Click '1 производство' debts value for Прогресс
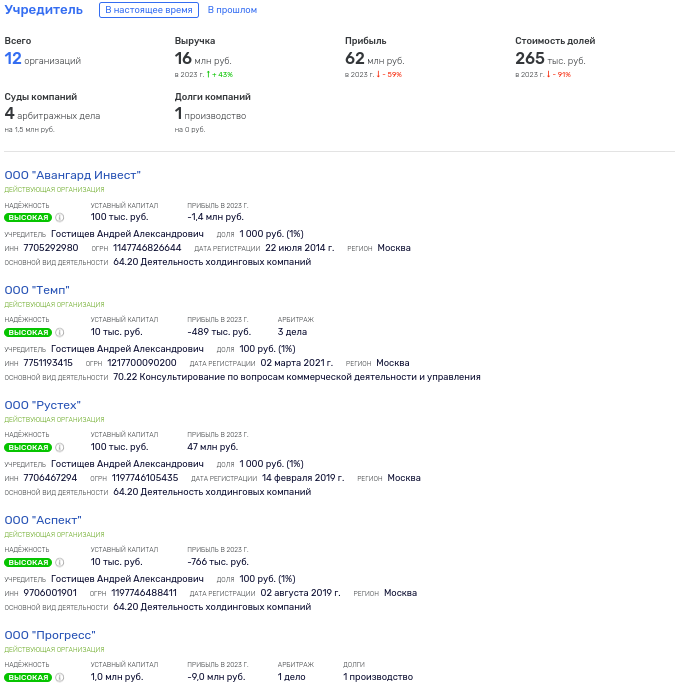677x688 pixels. point(377,677)
